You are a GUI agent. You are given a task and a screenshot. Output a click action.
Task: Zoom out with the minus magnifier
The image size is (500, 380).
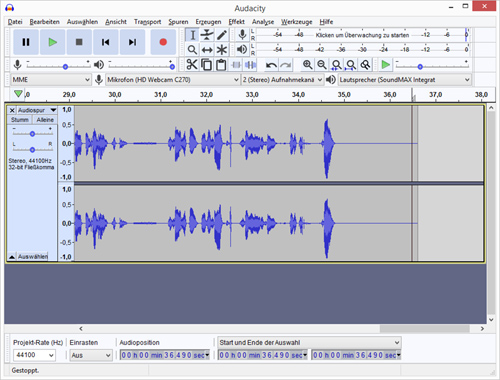(322, 65)
